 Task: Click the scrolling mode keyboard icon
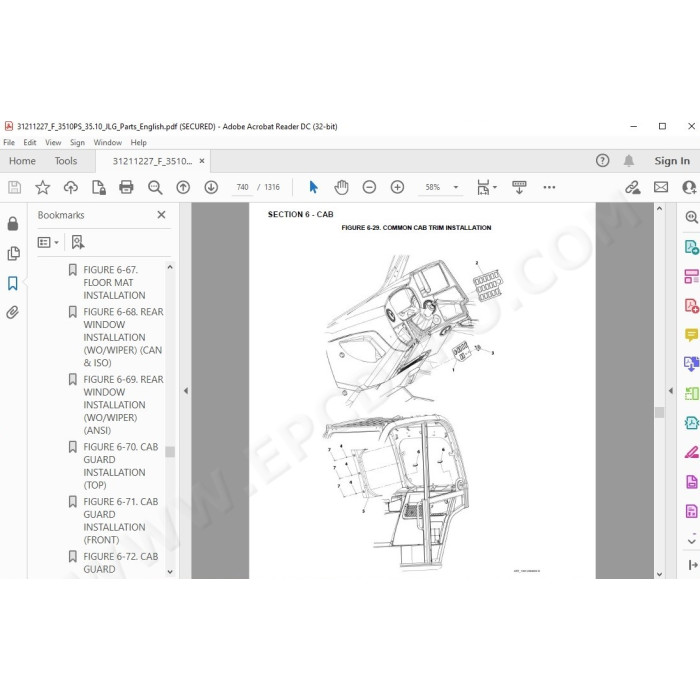click(519, 187)
